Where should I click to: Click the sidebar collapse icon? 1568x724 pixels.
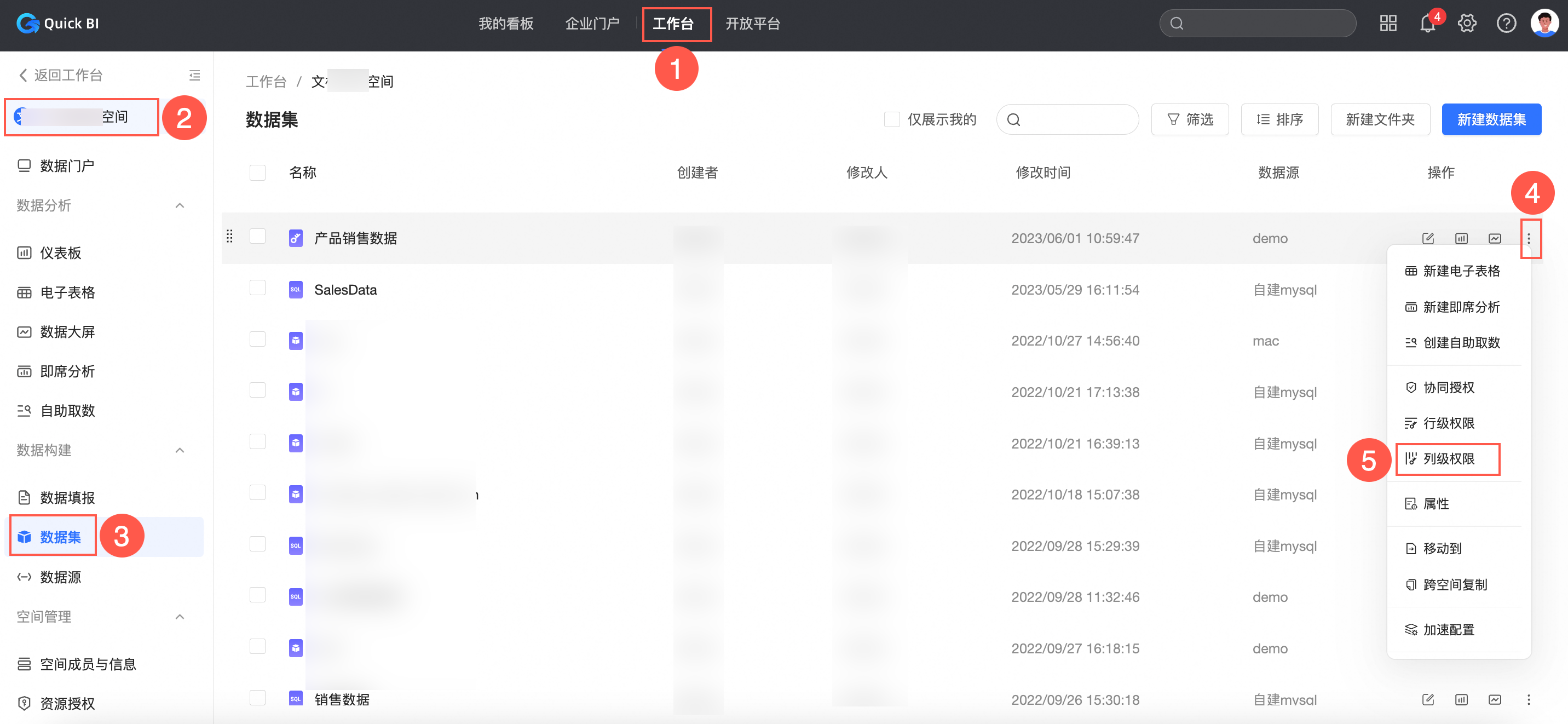click(195, 75)
